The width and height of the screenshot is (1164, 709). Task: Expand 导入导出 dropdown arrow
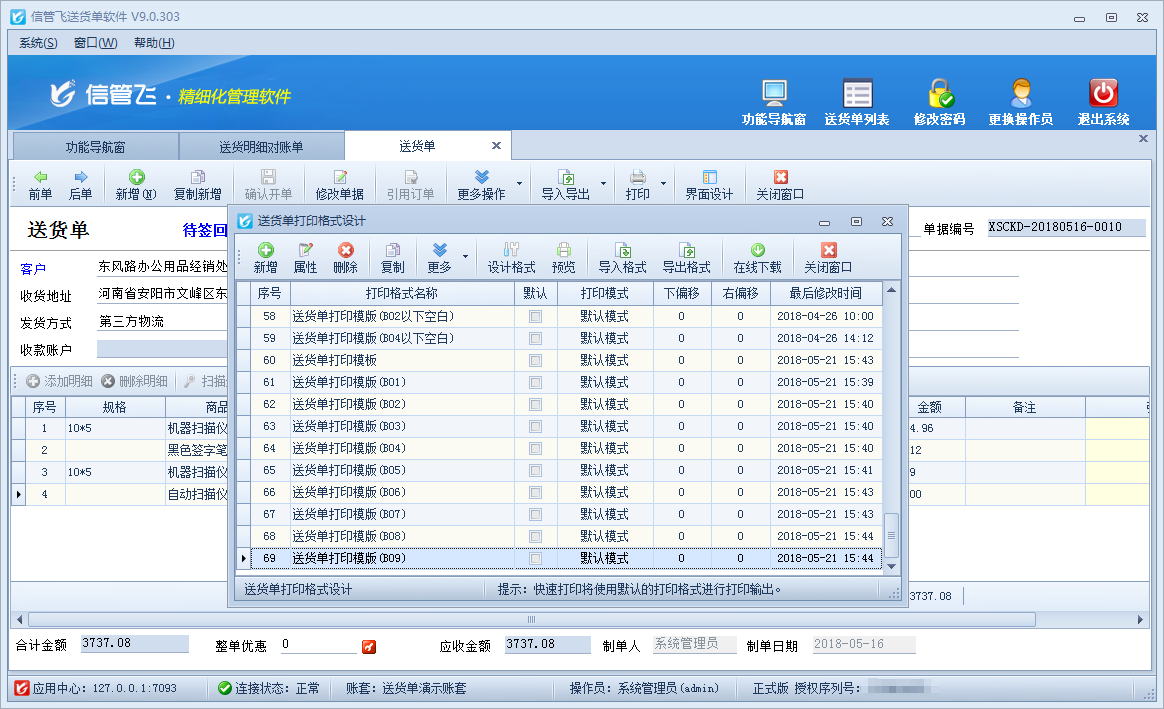click(603, 184)
